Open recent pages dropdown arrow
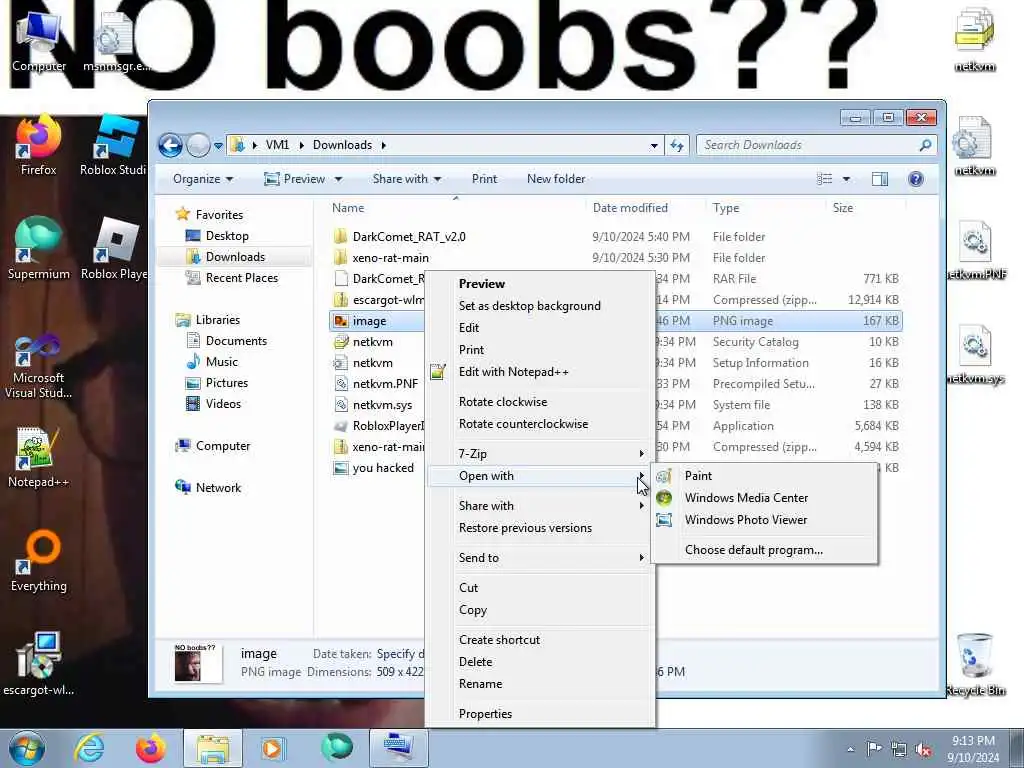Viewport: 1024px width, 768px height. click(218, 146)
